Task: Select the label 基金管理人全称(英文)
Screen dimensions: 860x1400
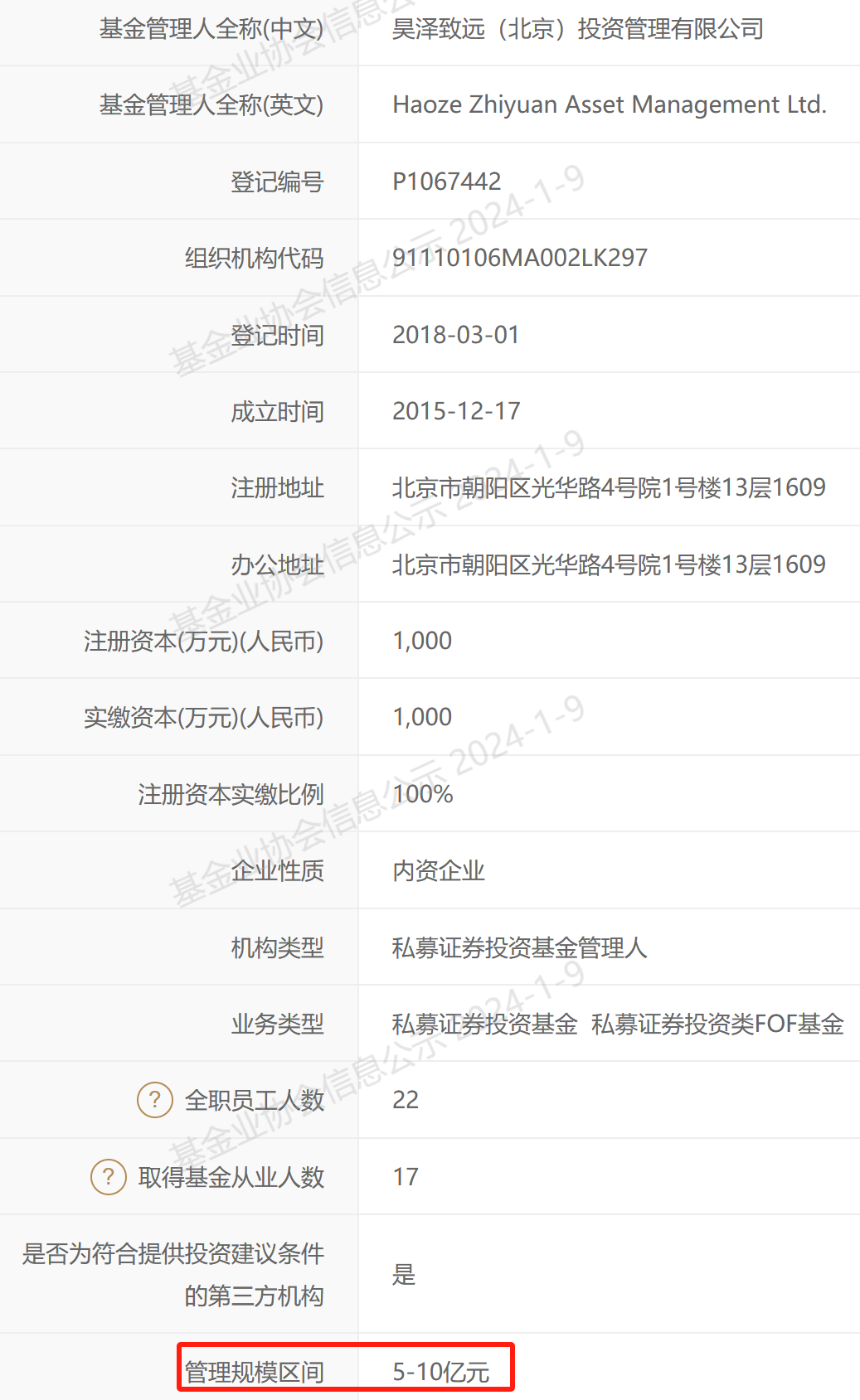Action: click(211, 105)
